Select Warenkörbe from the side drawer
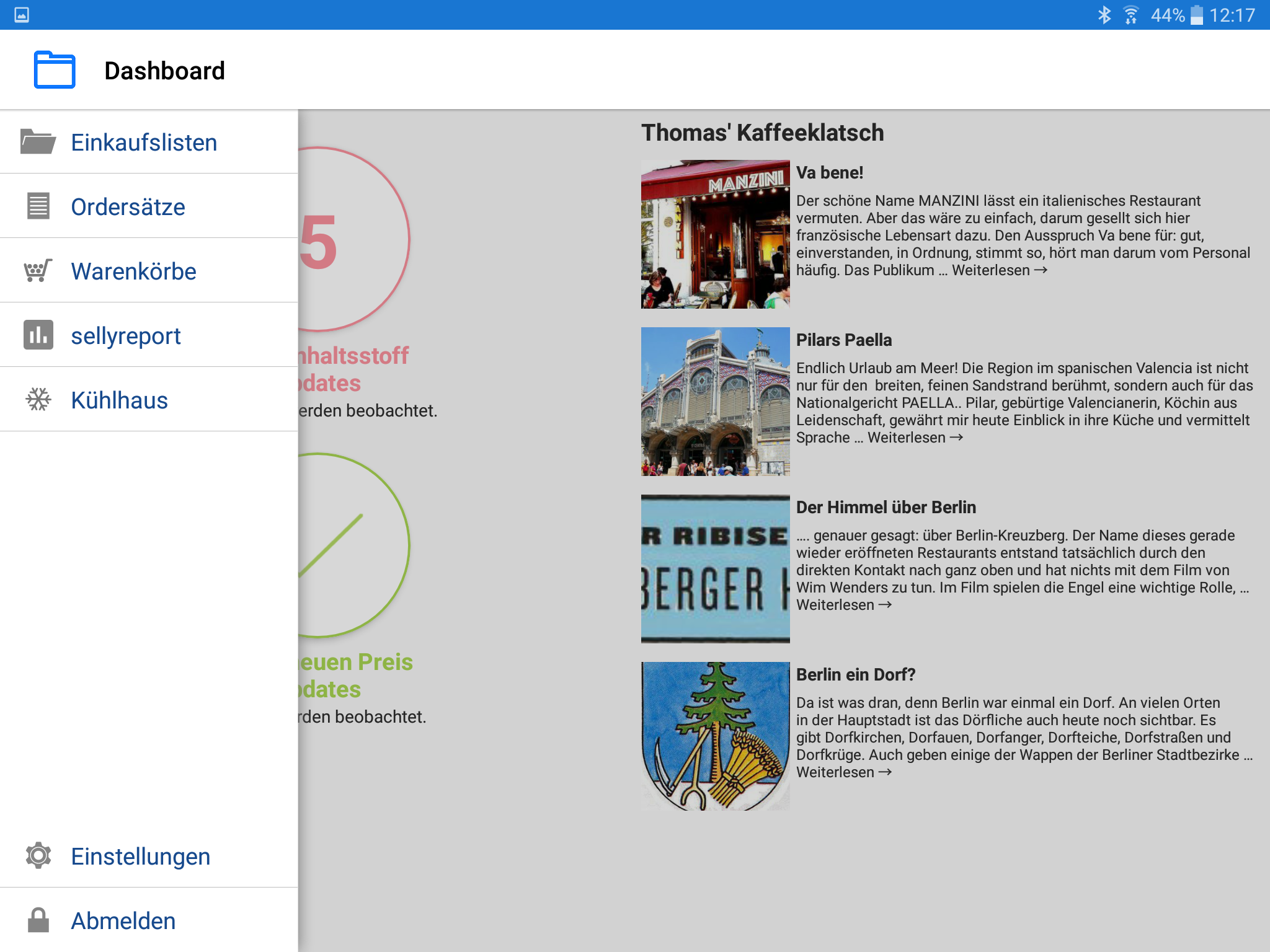Viewport: 1270px width, 952px height. pos(133,271)
